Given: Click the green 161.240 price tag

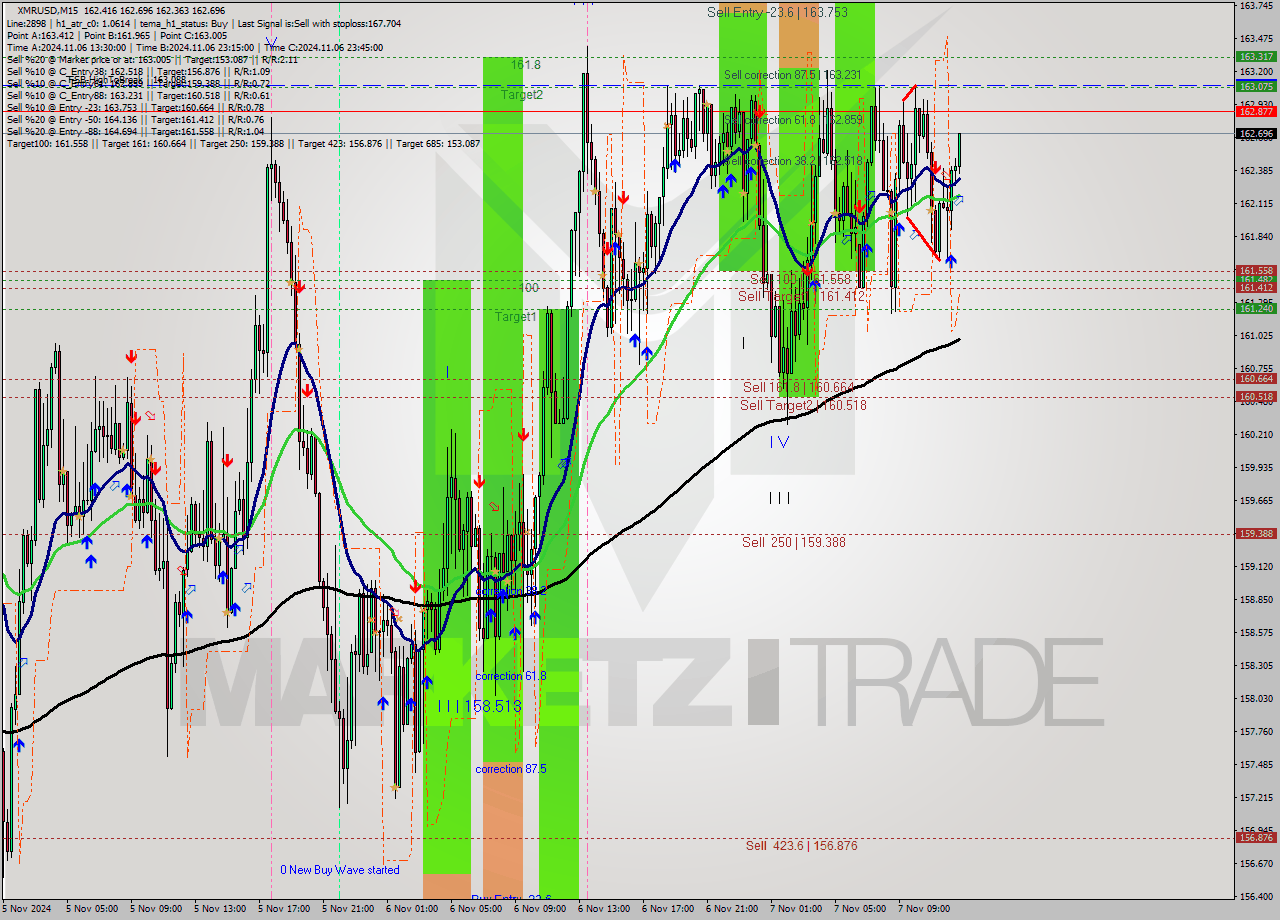Looking at the screenshot, I should 1256,308.
